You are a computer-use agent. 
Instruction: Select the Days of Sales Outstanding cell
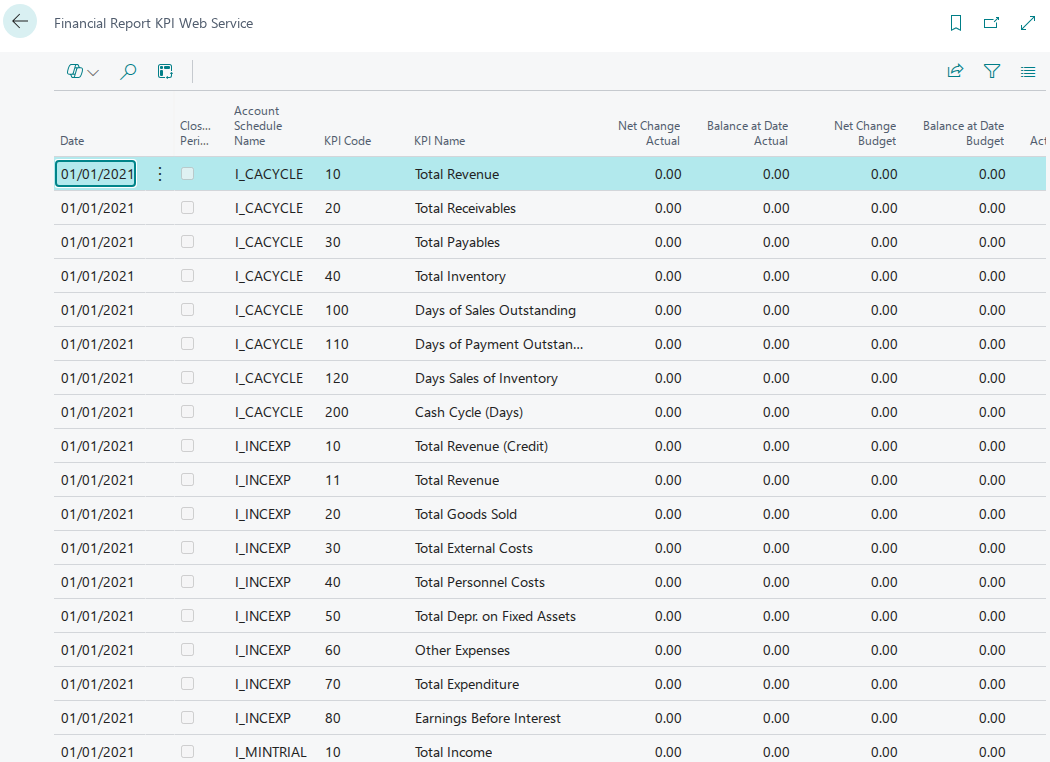pos(495,310)
